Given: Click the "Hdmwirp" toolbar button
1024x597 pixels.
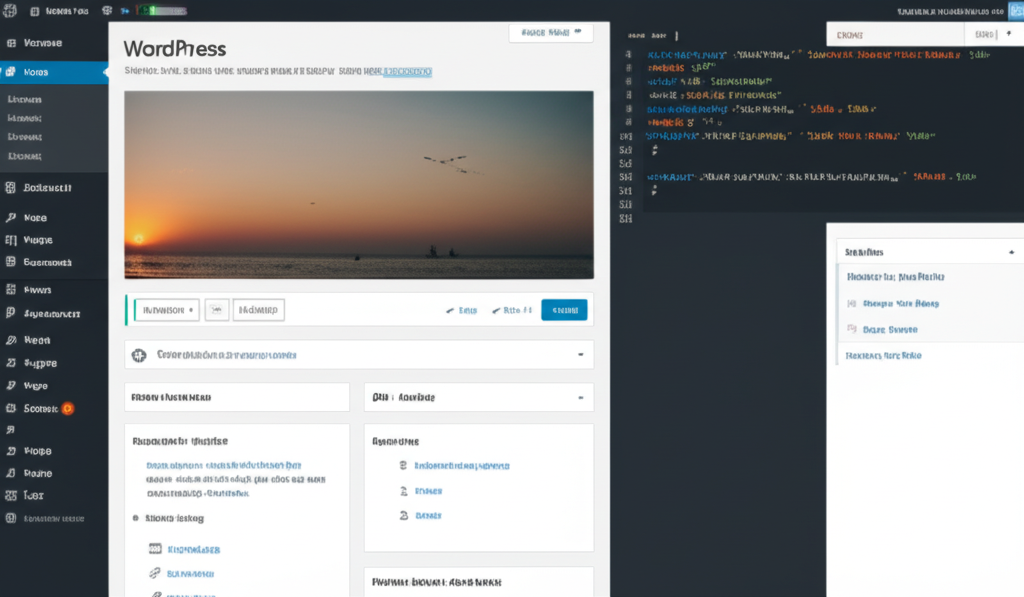Looking at the screenshot, I should (x=259, y=310).
